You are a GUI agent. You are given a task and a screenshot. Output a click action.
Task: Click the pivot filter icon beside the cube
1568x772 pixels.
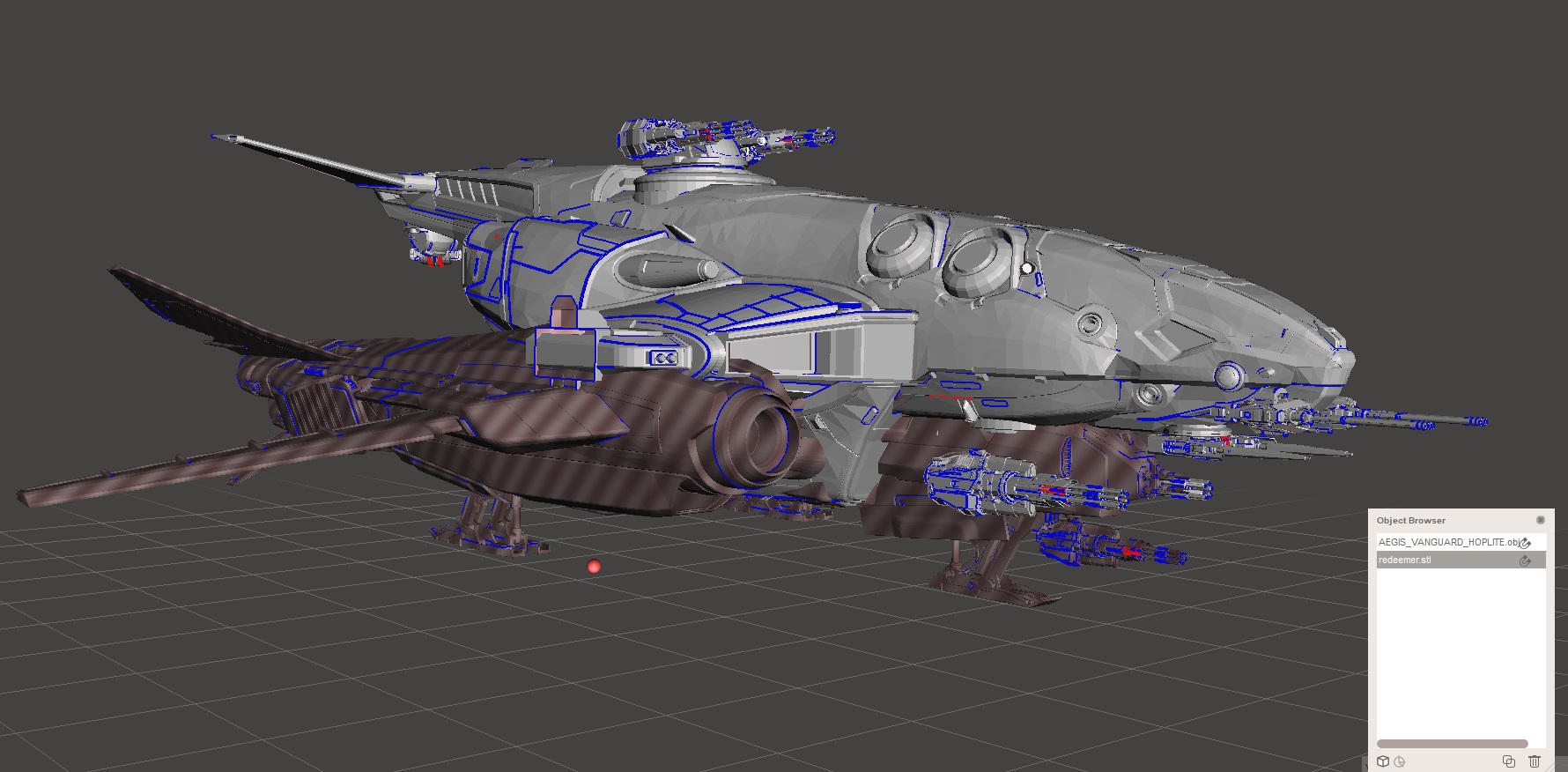[x=1400, y=761]
